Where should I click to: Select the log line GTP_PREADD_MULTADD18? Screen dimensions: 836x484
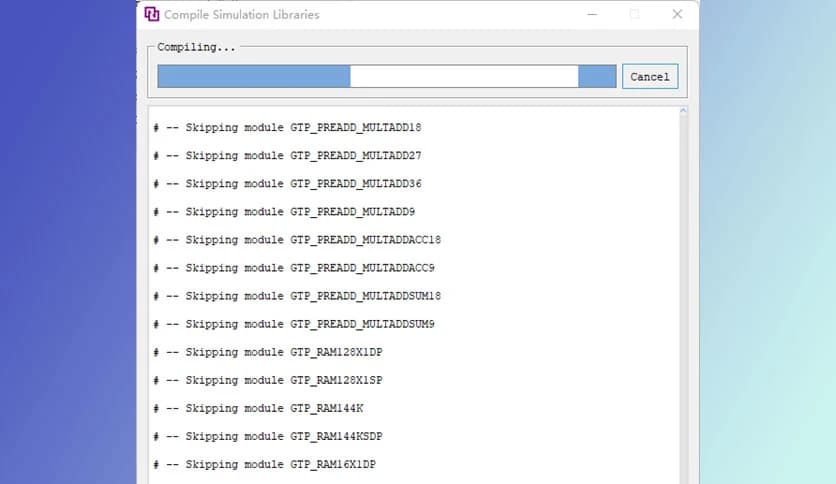tap(287, 127)
